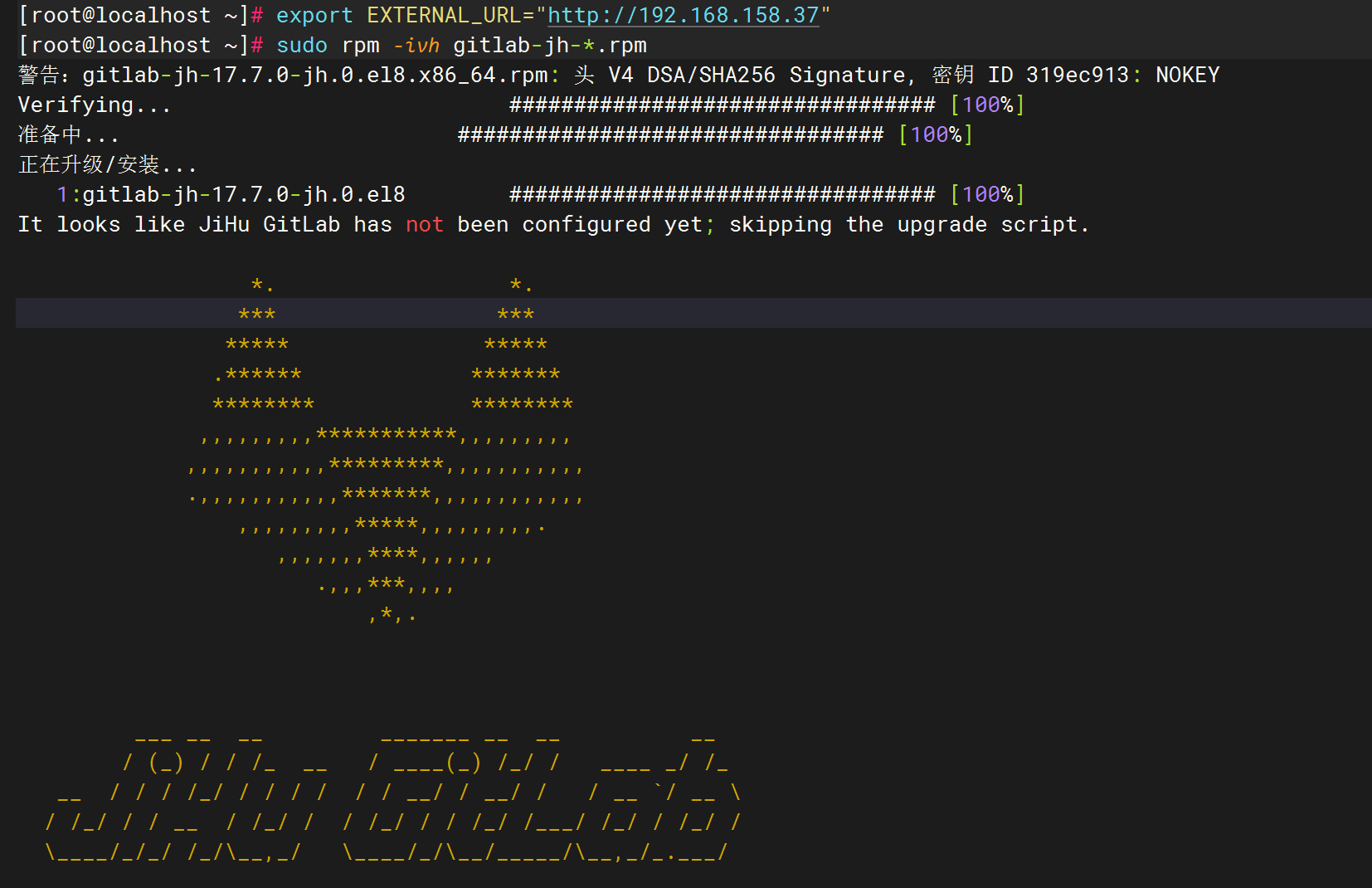This screenshot has height=888, width=1372.
Task: Click the '正在升级/安装...' text
Action: (x=107, y=165)
